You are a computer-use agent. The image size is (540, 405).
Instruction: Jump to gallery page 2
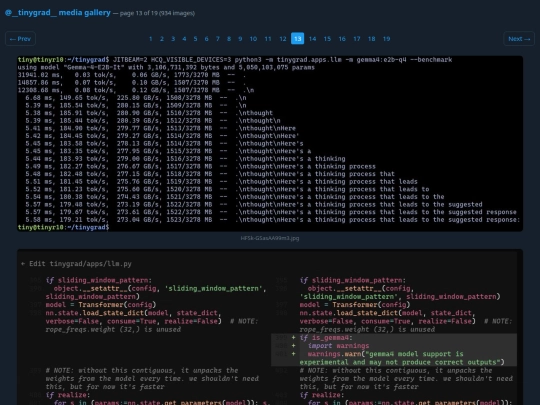[x=162, y=39]
